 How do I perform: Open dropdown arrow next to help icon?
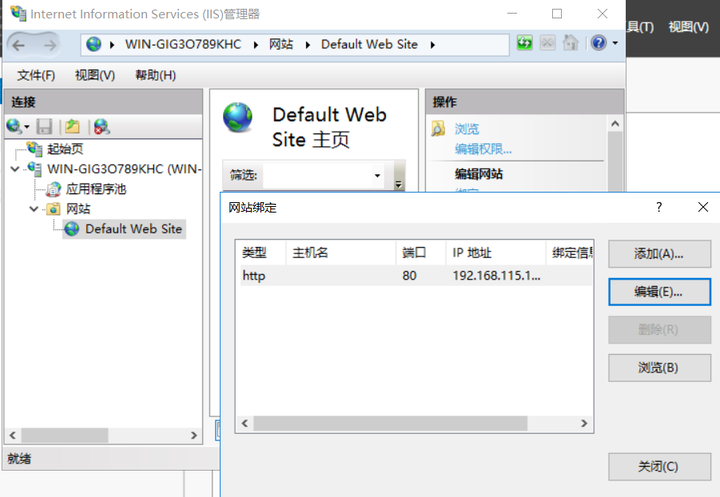615,43
